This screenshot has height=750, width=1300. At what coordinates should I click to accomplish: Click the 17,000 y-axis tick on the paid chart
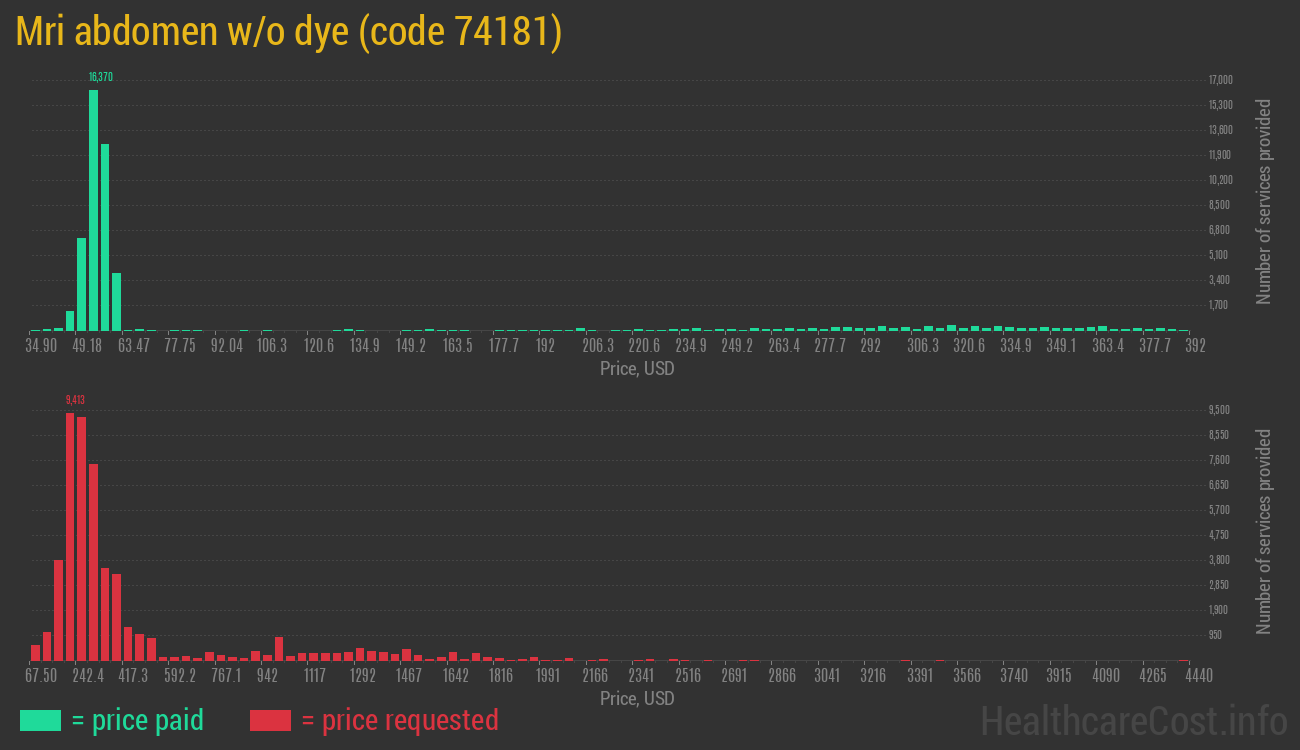pos(1220,80)
